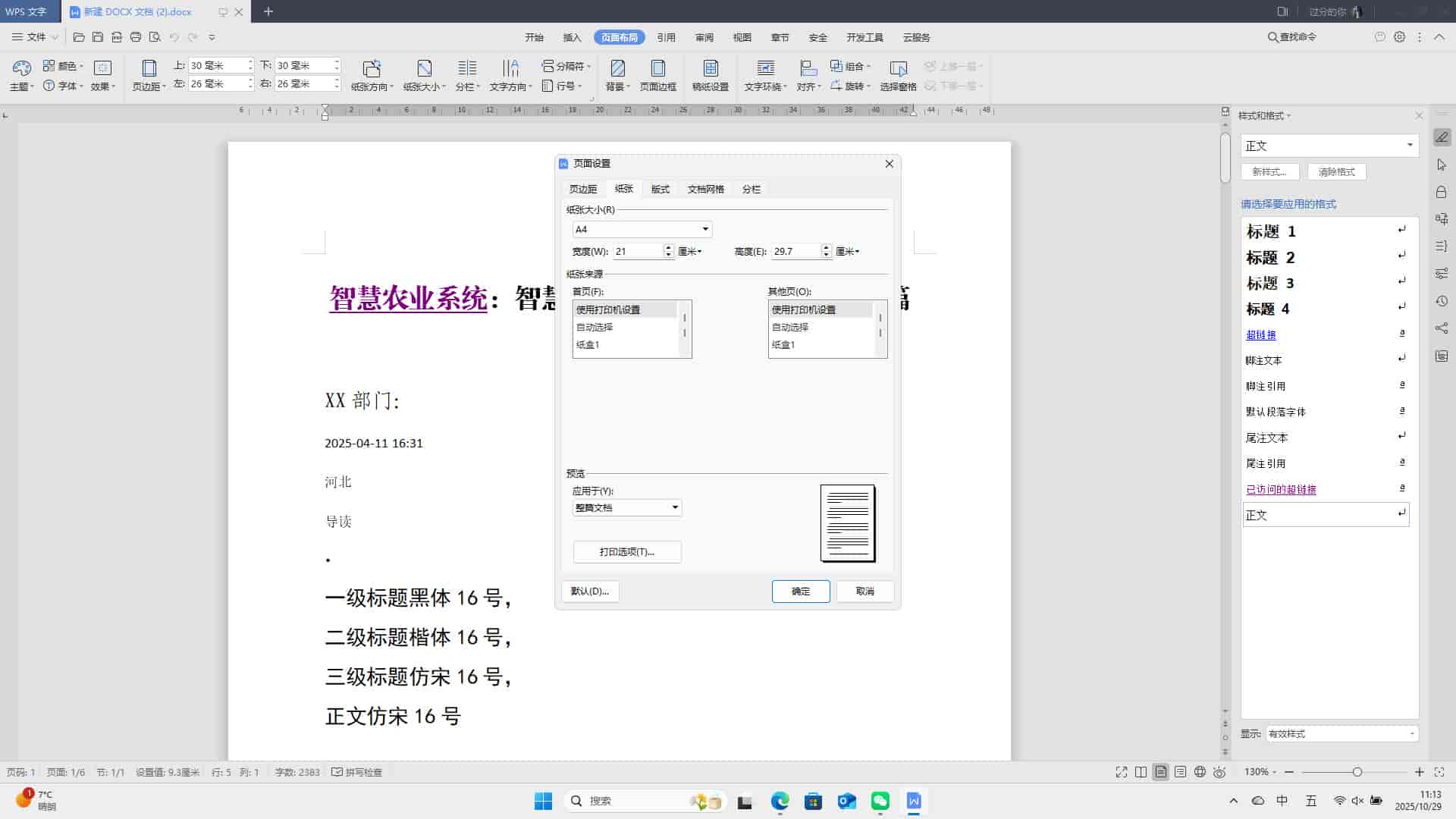Switch to 页边距 tab in dialog
The height and width of the screenshot is (819, 1456).
(x=583, y=189)
